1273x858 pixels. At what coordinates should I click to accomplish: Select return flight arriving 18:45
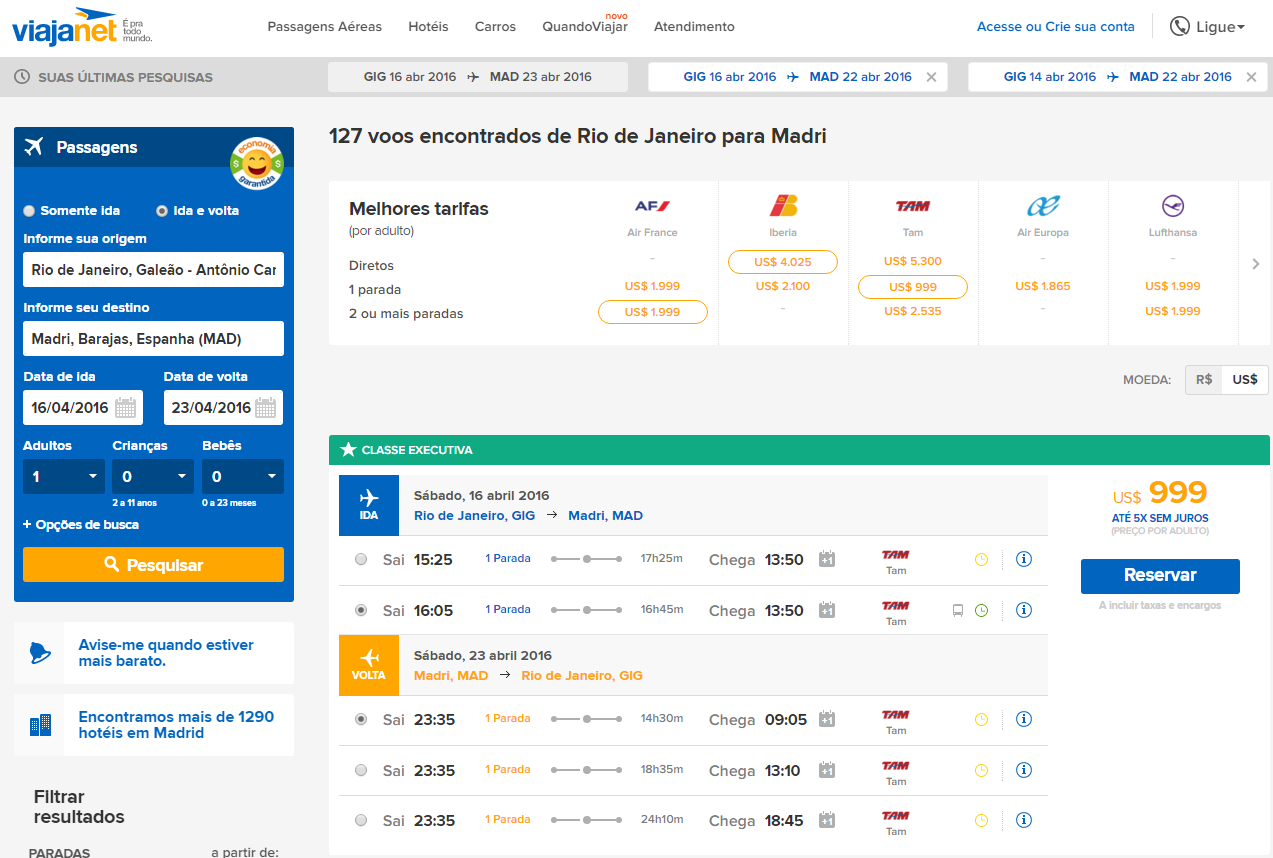361,820
